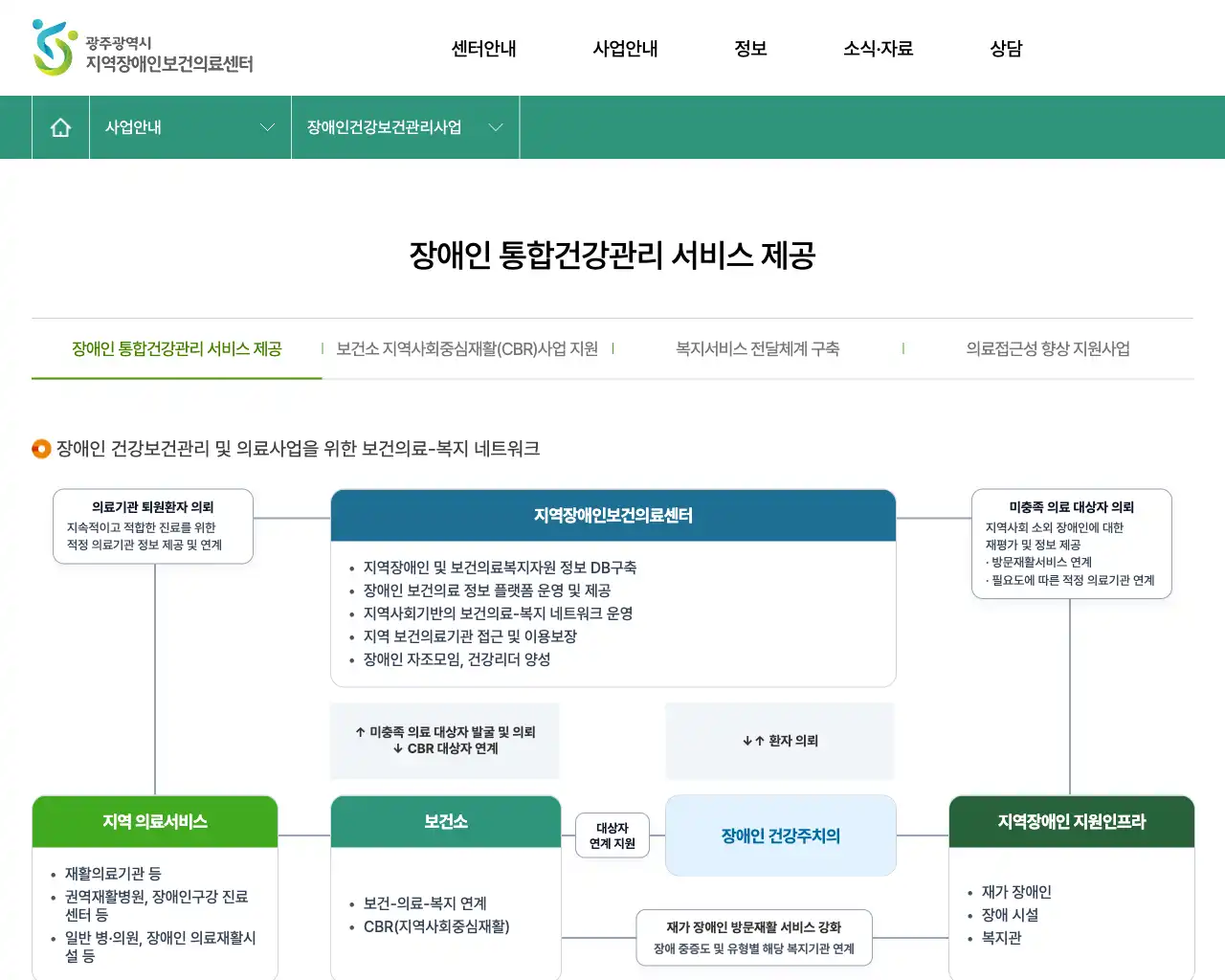The height and width of the screenshot is (980, 1225).
Task: Open the 소식·자료 main menu
Action: [878, 49]
